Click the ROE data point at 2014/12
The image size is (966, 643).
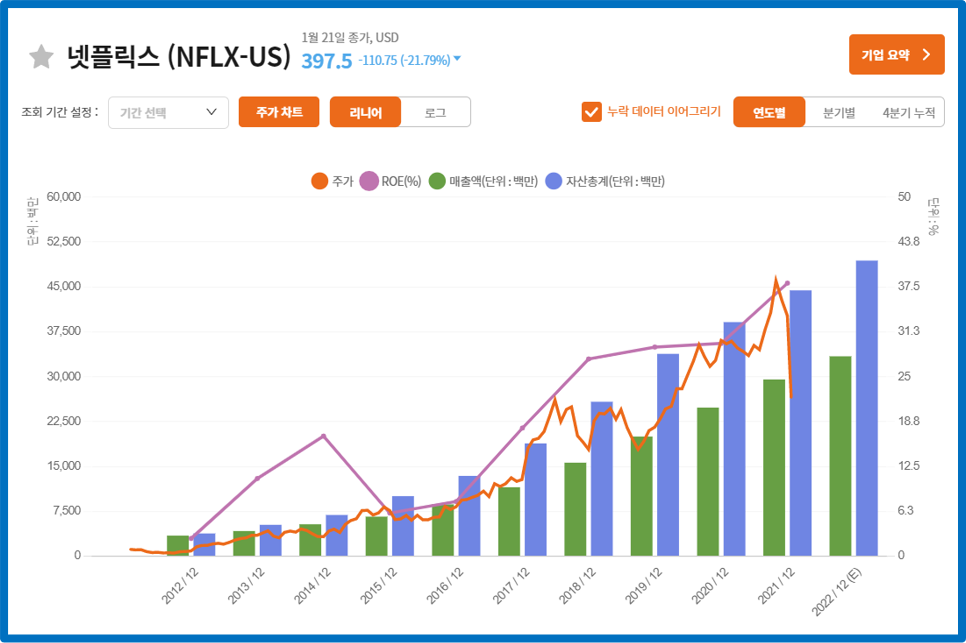324,436
